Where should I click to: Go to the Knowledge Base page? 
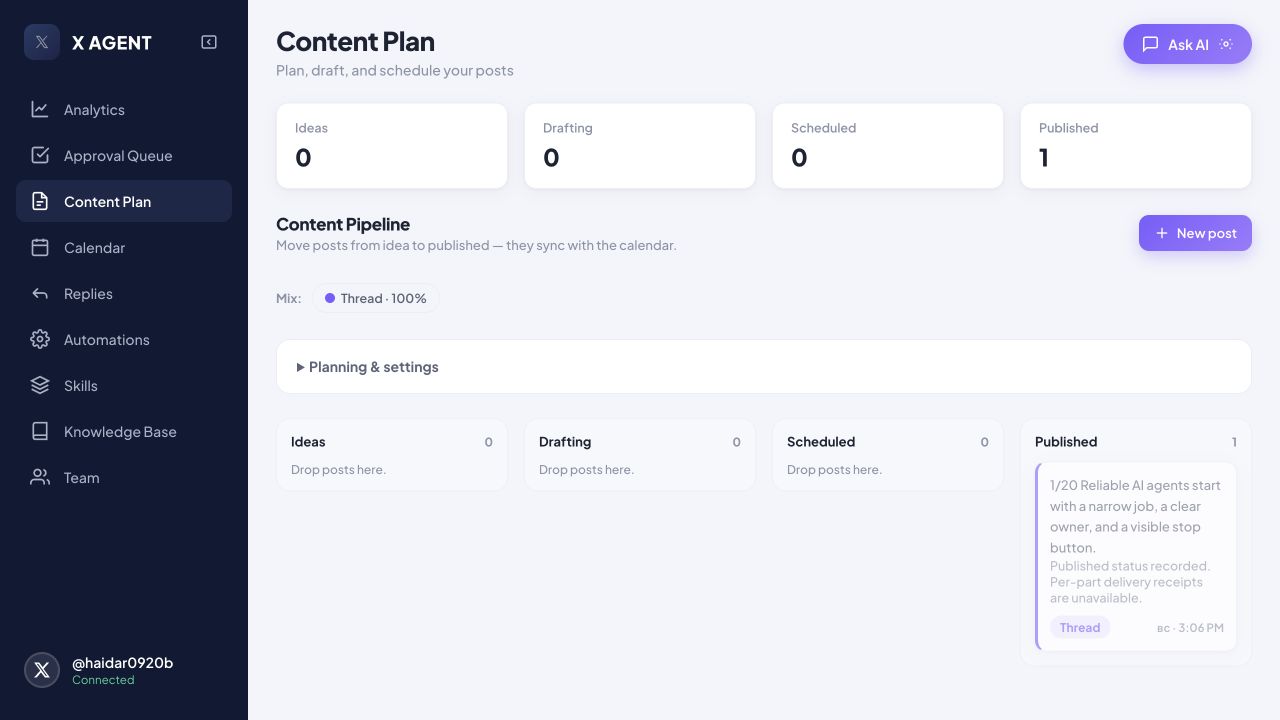(124, 432)
